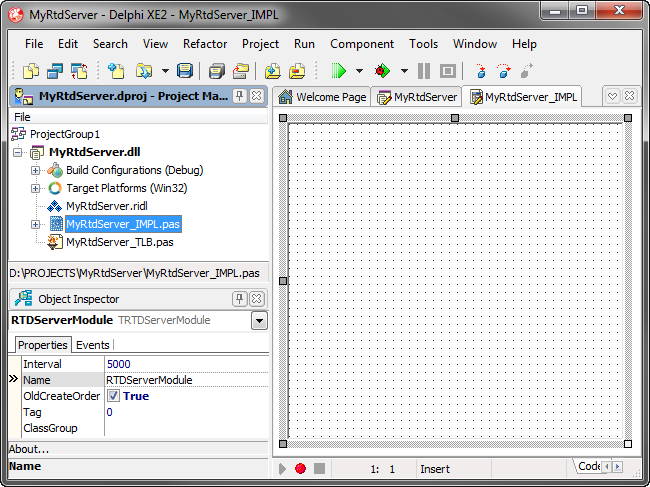Switch to the Events tab
The image size is (650, 487).
93,345
